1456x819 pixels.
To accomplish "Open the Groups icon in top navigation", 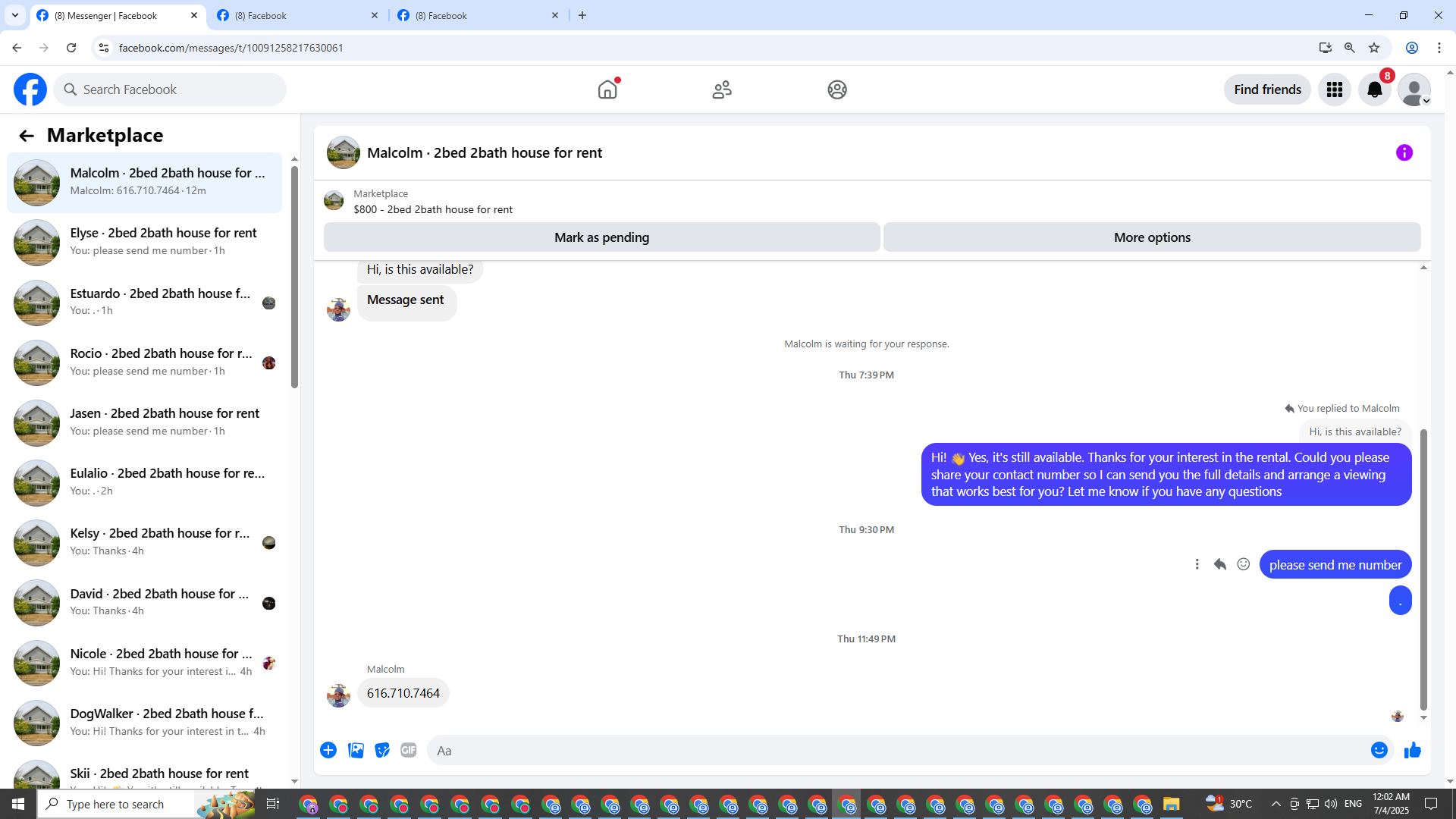I will pyautogui.click(x=836, y=89).
